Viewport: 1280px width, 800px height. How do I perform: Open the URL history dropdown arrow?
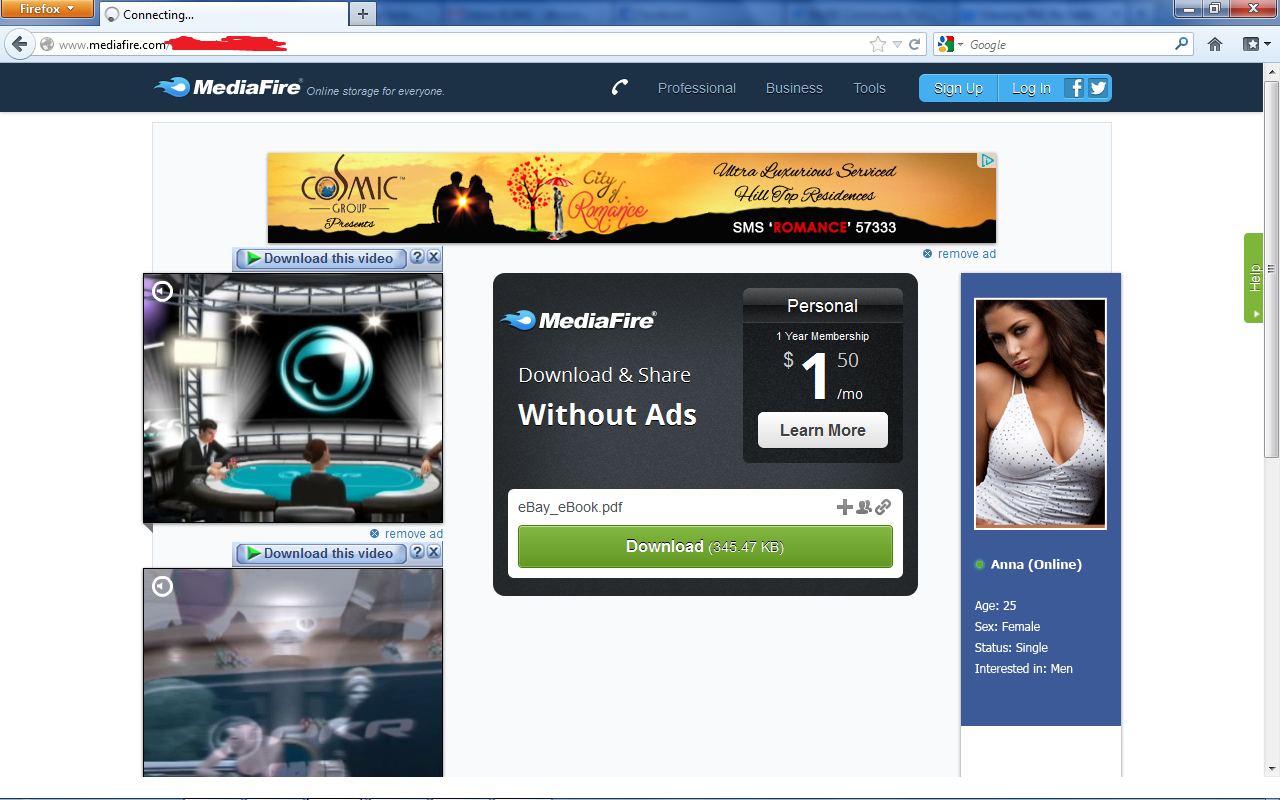(x=897, y=44)
